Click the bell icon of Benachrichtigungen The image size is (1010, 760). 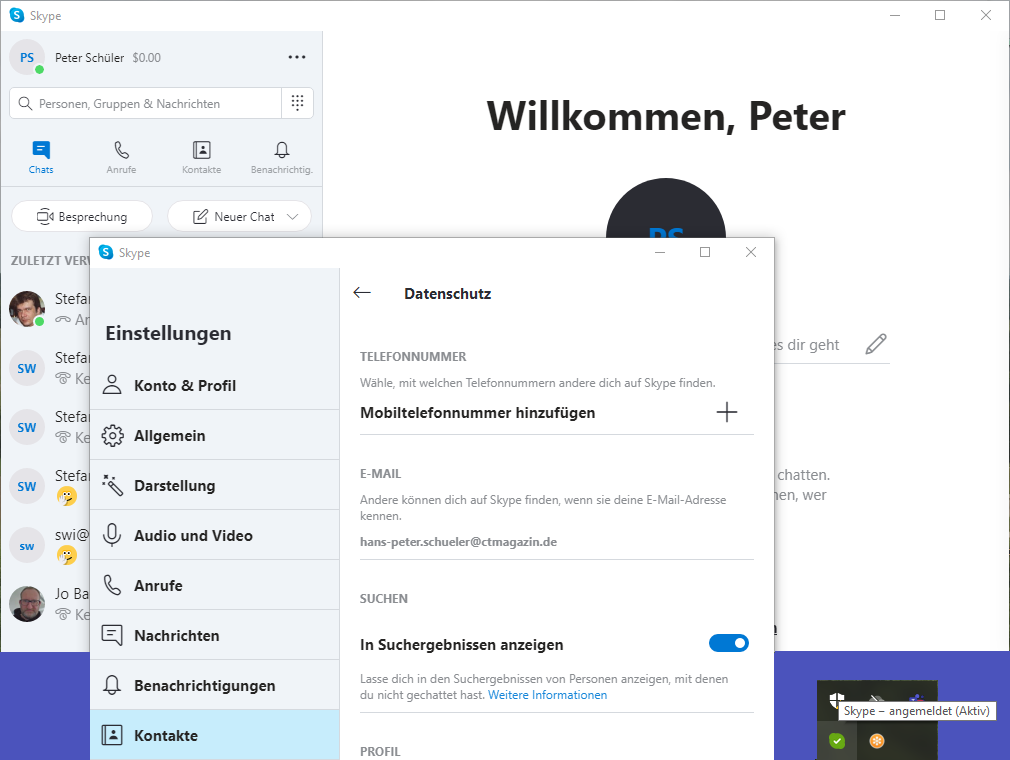[112, 685]
